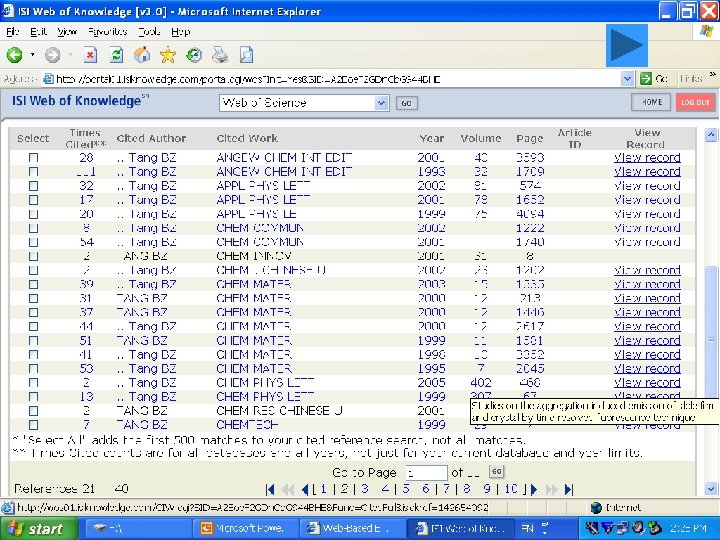Select checkbox for CHEM MATER 2003 row
The height and width of the screenshot is (540, 720).
click(33, 284)
